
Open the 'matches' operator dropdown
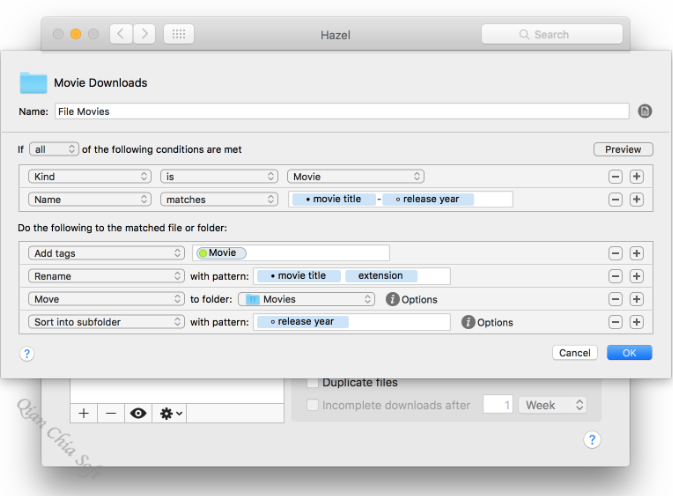click(219, 199)
